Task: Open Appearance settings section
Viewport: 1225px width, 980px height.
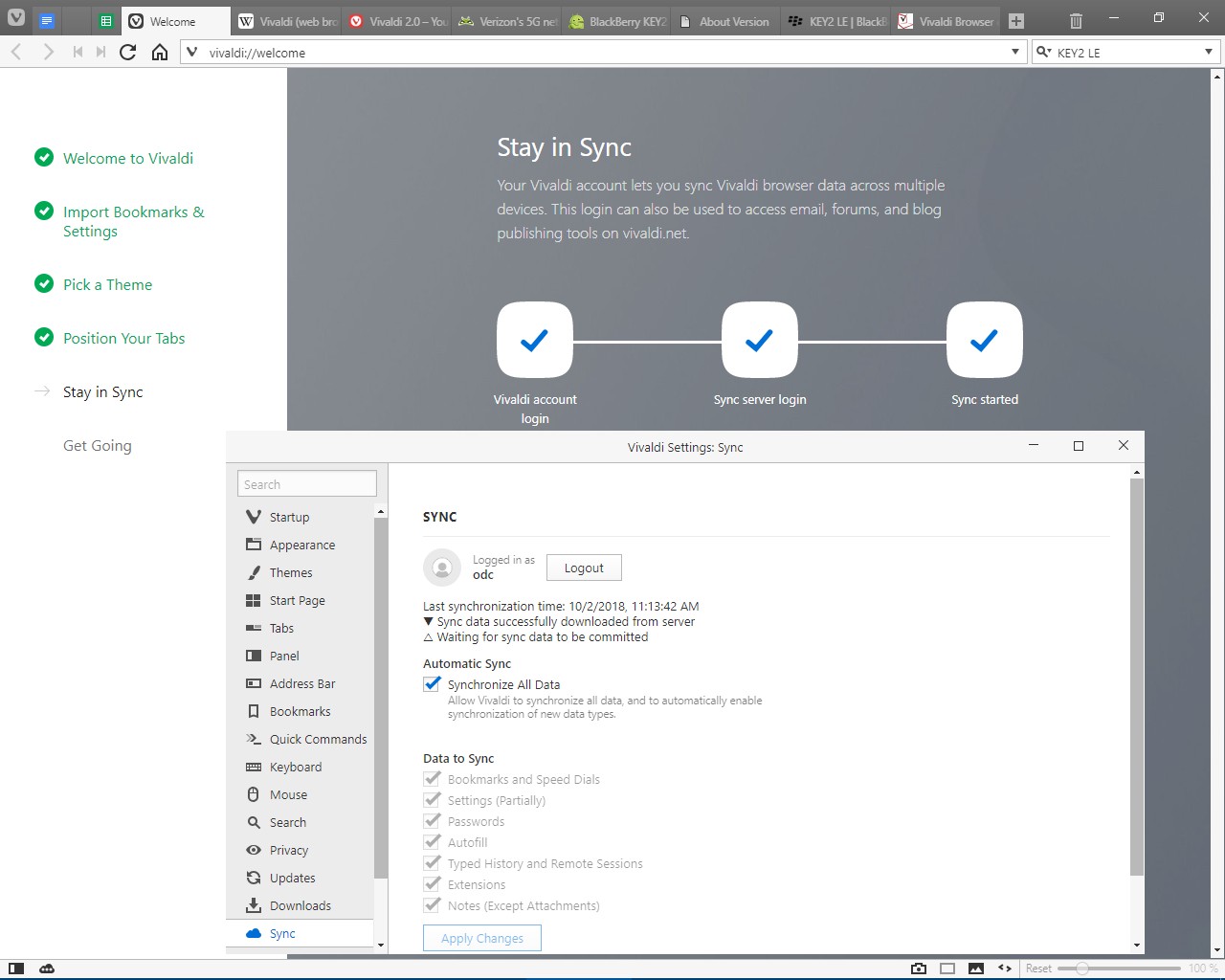Action: click(x=300, y=545)
